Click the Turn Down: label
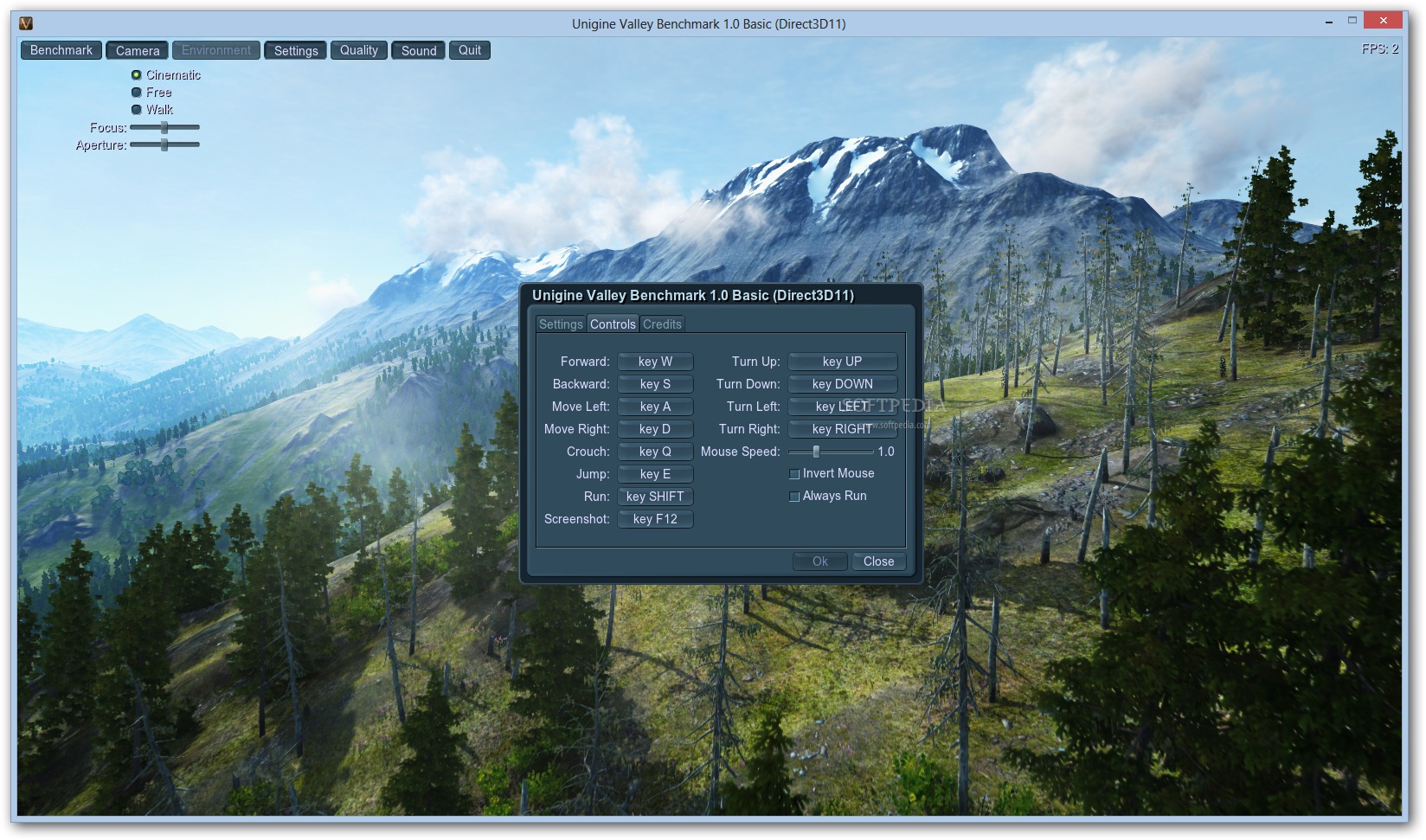The height and width of the screenshot is (840, 1426). 748,384
